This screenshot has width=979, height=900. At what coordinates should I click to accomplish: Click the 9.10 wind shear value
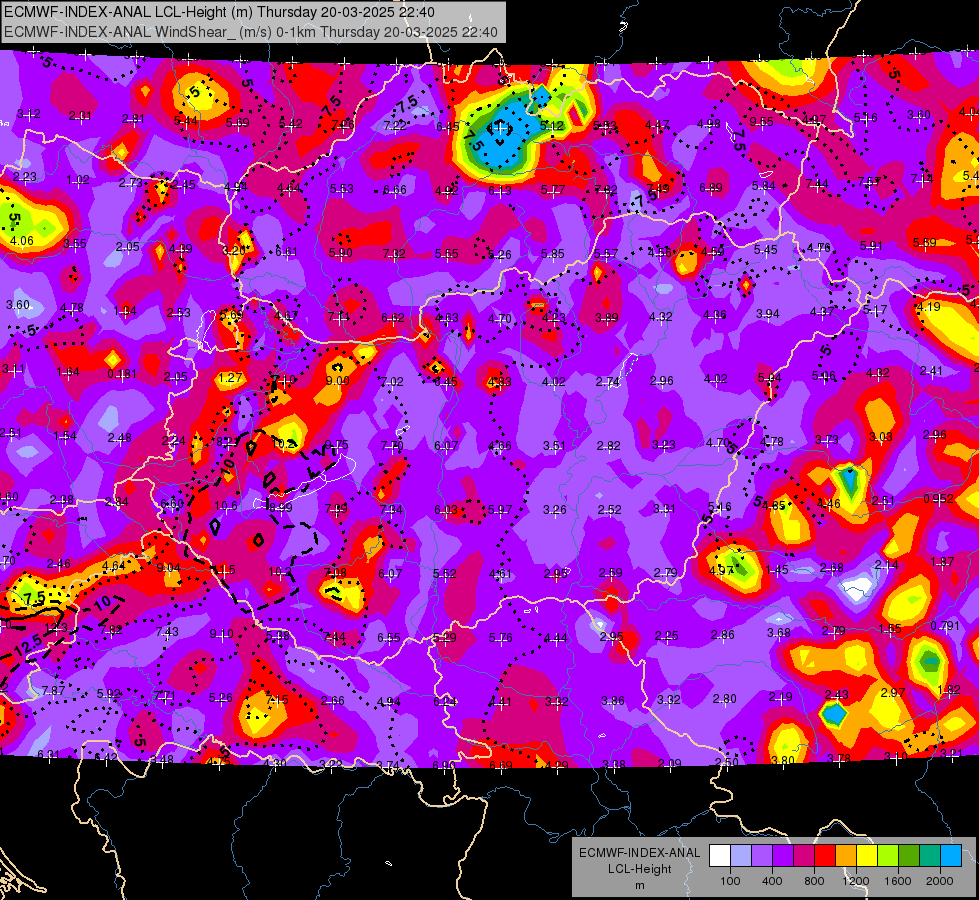[x=222, y=634]
